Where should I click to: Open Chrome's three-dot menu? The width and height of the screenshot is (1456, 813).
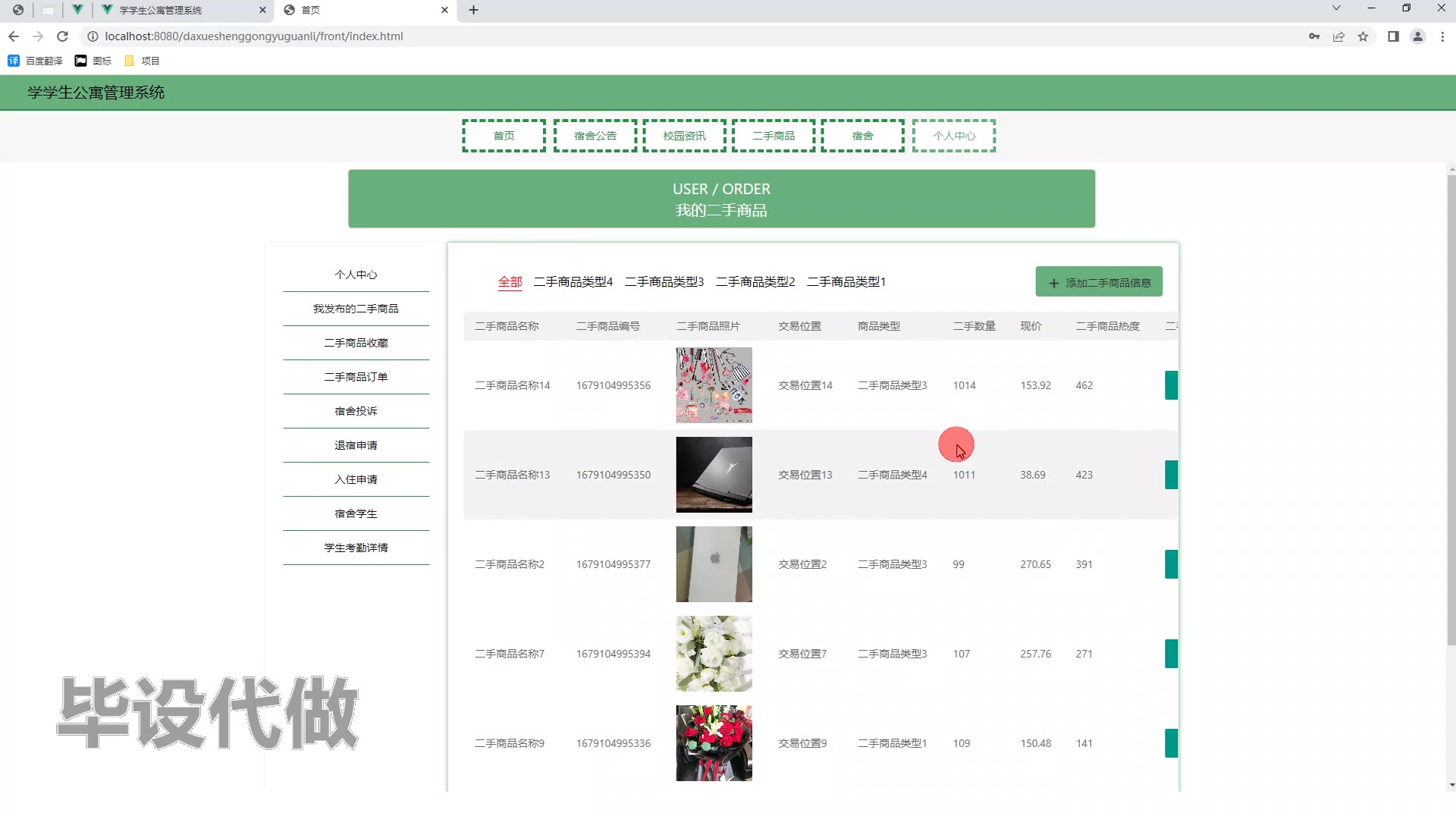(1442, 36)
